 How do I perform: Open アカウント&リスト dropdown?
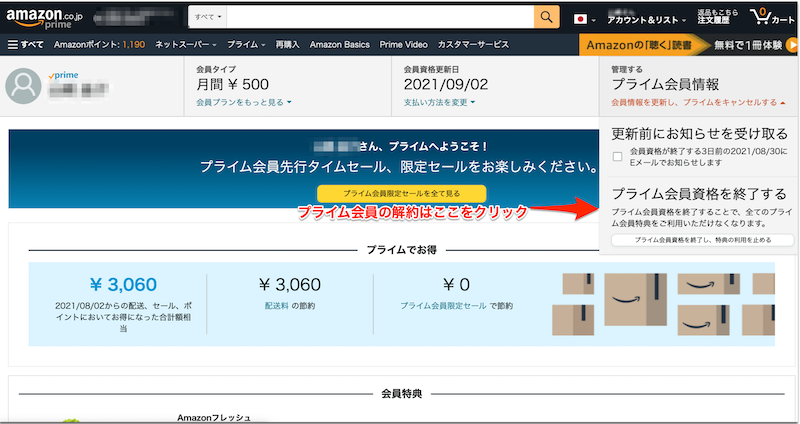coord(646,19)
